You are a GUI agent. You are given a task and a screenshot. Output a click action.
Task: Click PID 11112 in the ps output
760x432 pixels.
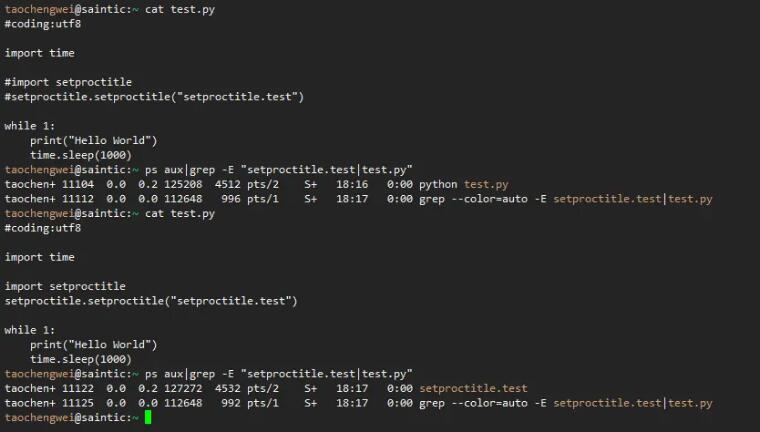click(x=79, y=199)
